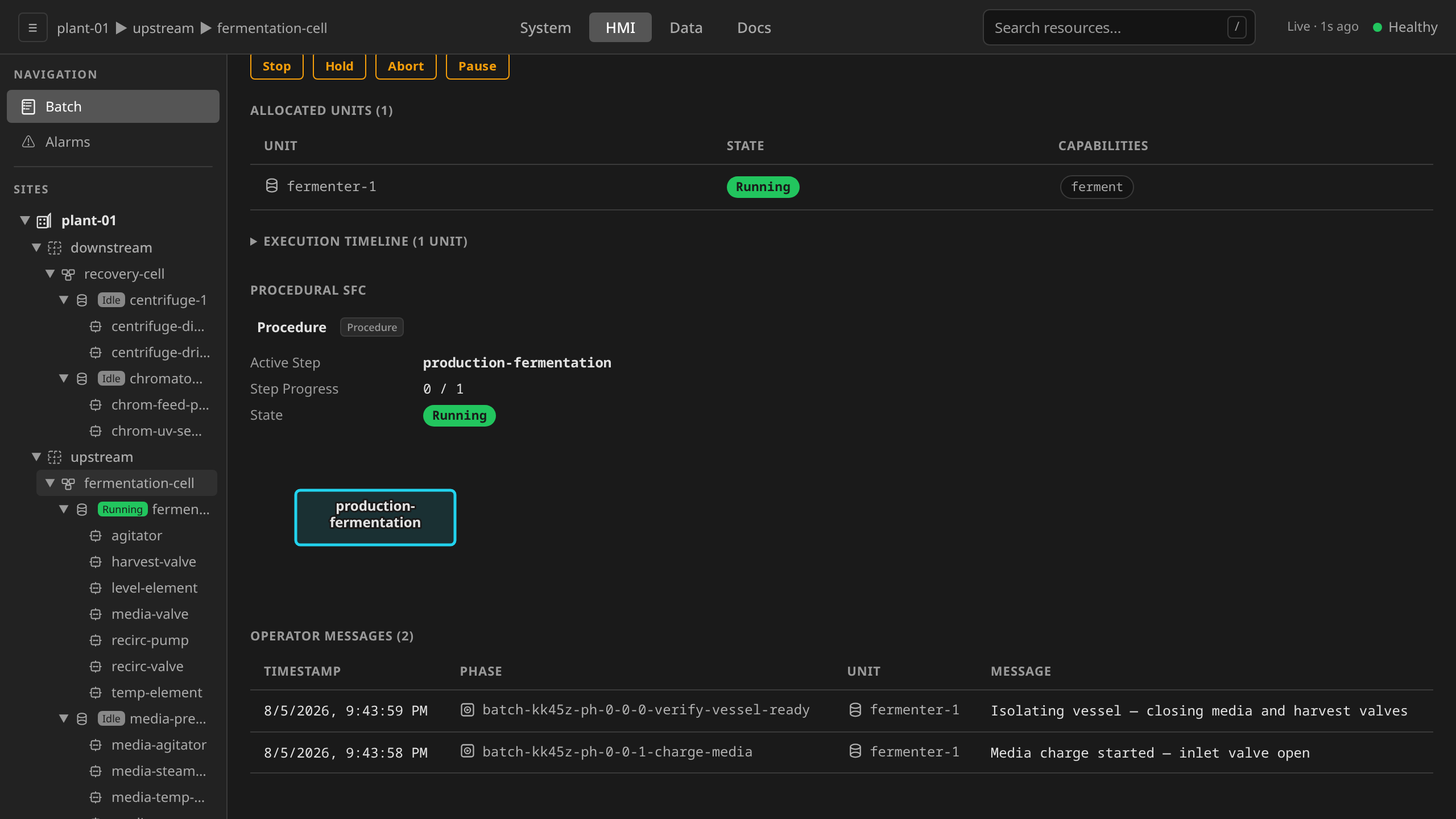Click the Stop batch button
The image size is (1456, 819).
[x=276, y=67]
